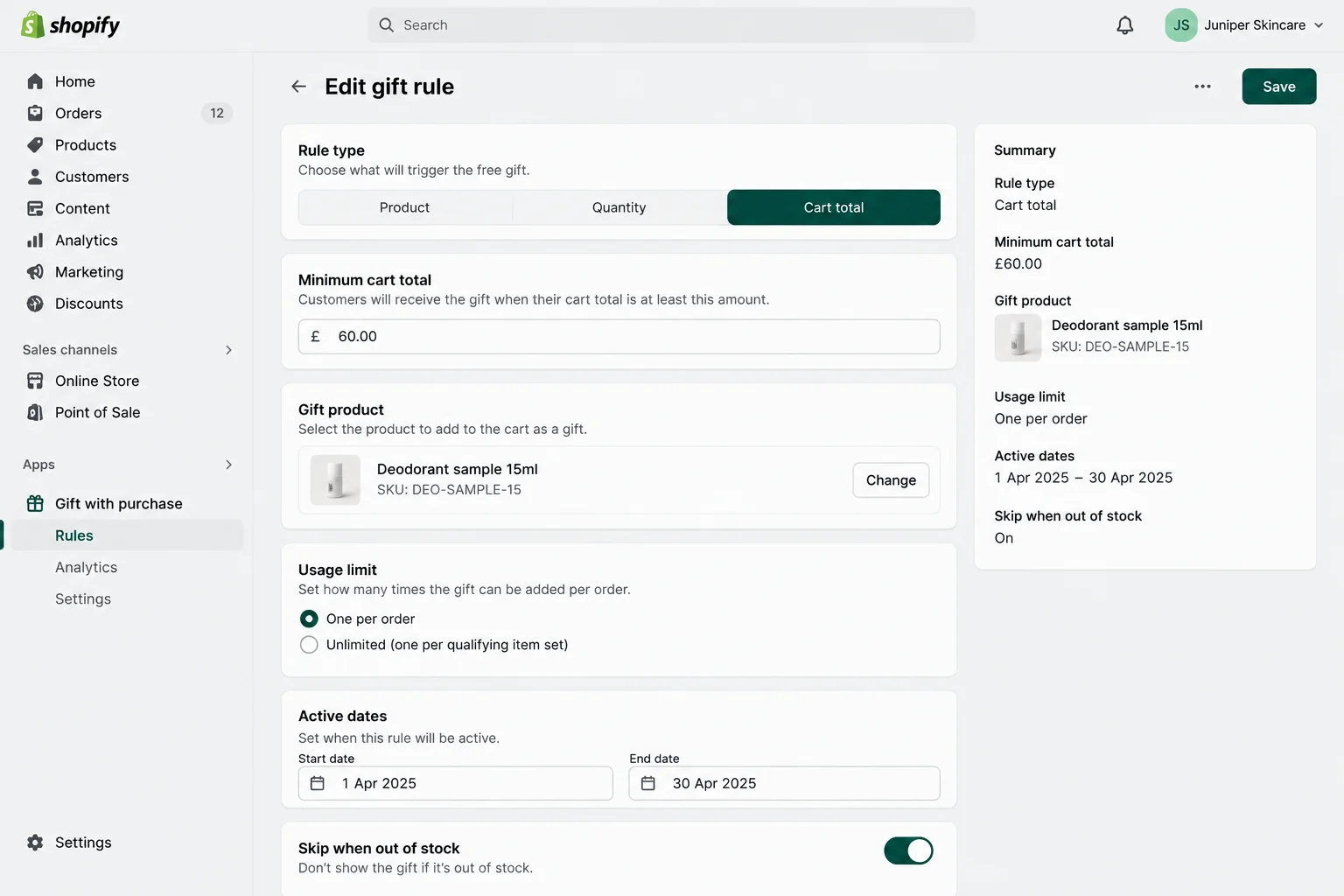Expand the Sales channels section

(x=229, y=350)
